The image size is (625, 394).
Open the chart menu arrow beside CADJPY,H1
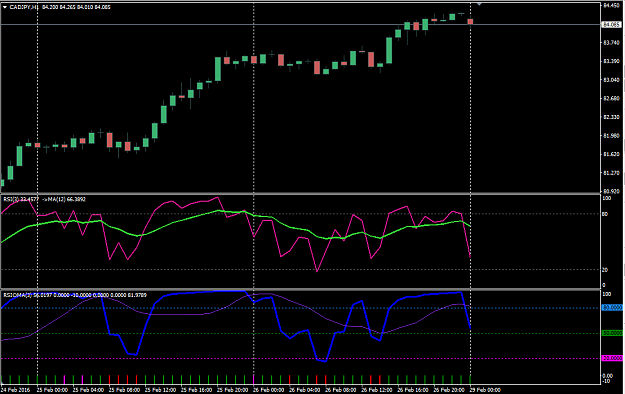5,7
